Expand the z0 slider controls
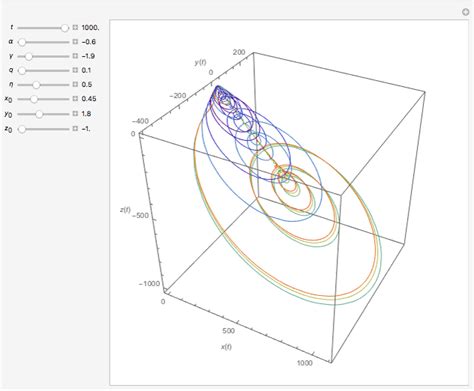 [75, 129]
